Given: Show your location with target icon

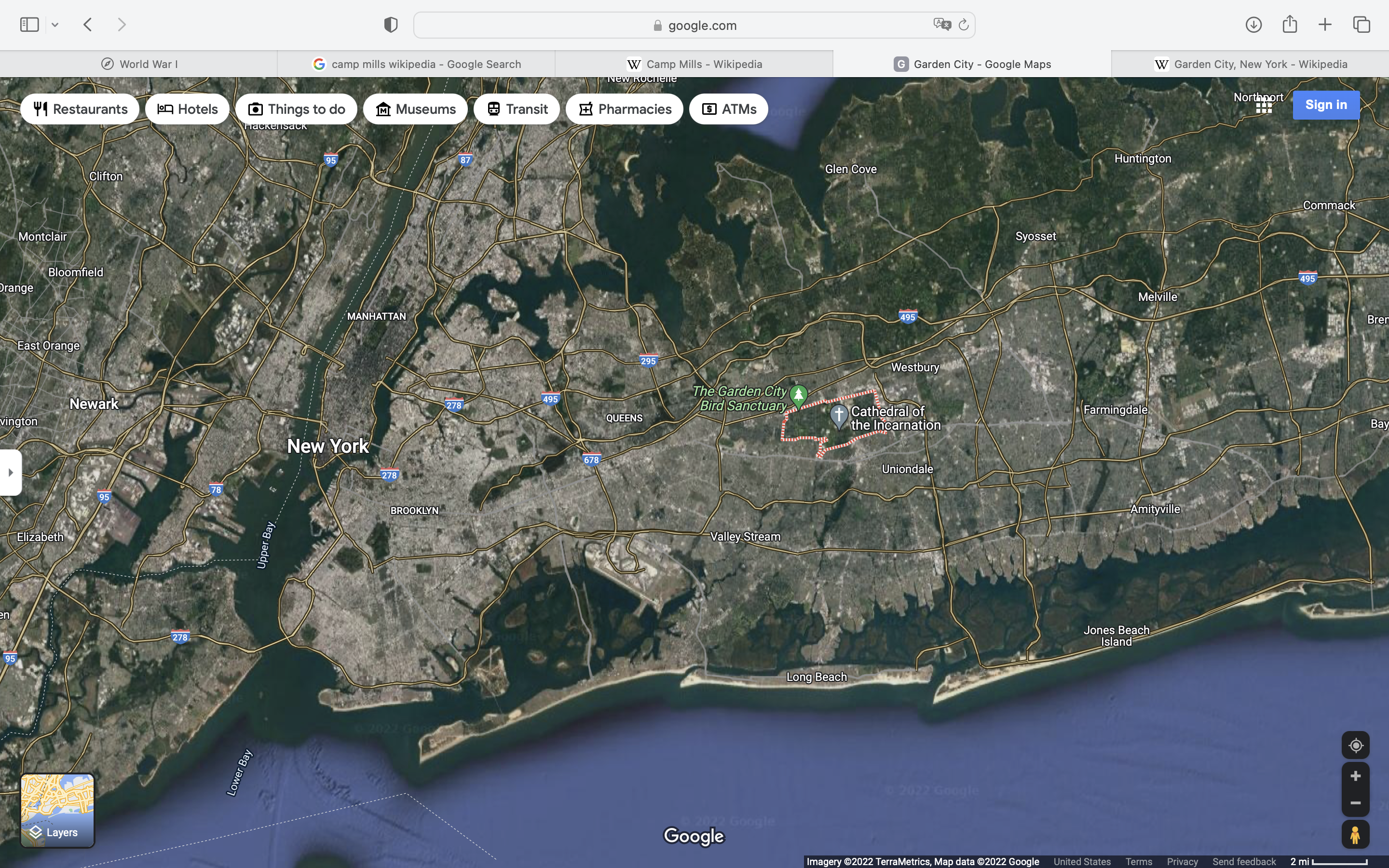Looking at the screenshot, I should (x=1355, y=745).
